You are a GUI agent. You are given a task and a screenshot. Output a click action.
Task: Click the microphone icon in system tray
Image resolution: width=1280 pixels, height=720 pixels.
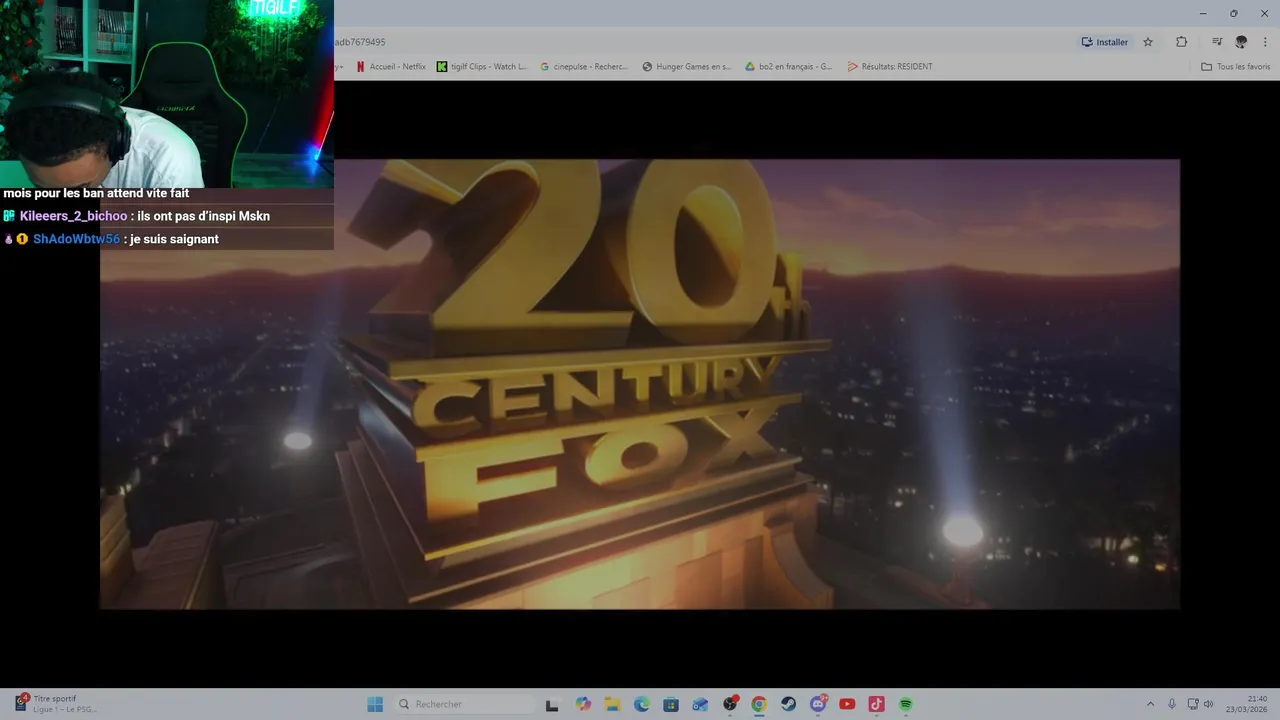pyautogui.click(x=1172, y=704)
